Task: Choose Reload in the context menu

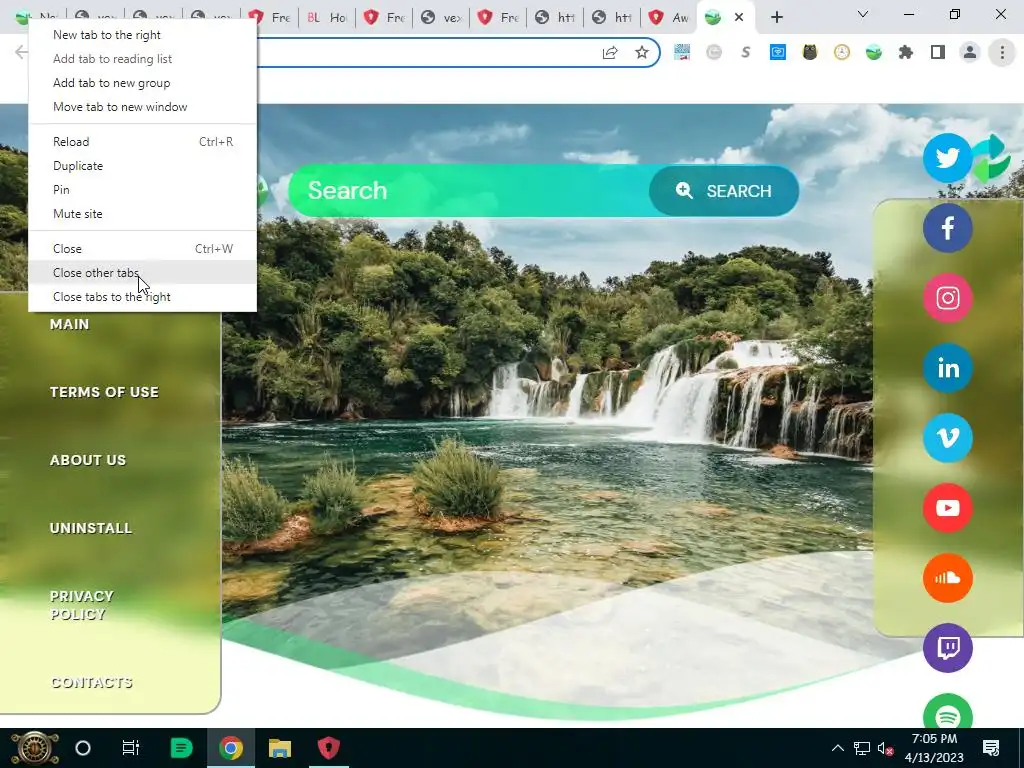Action: point(142,142)
